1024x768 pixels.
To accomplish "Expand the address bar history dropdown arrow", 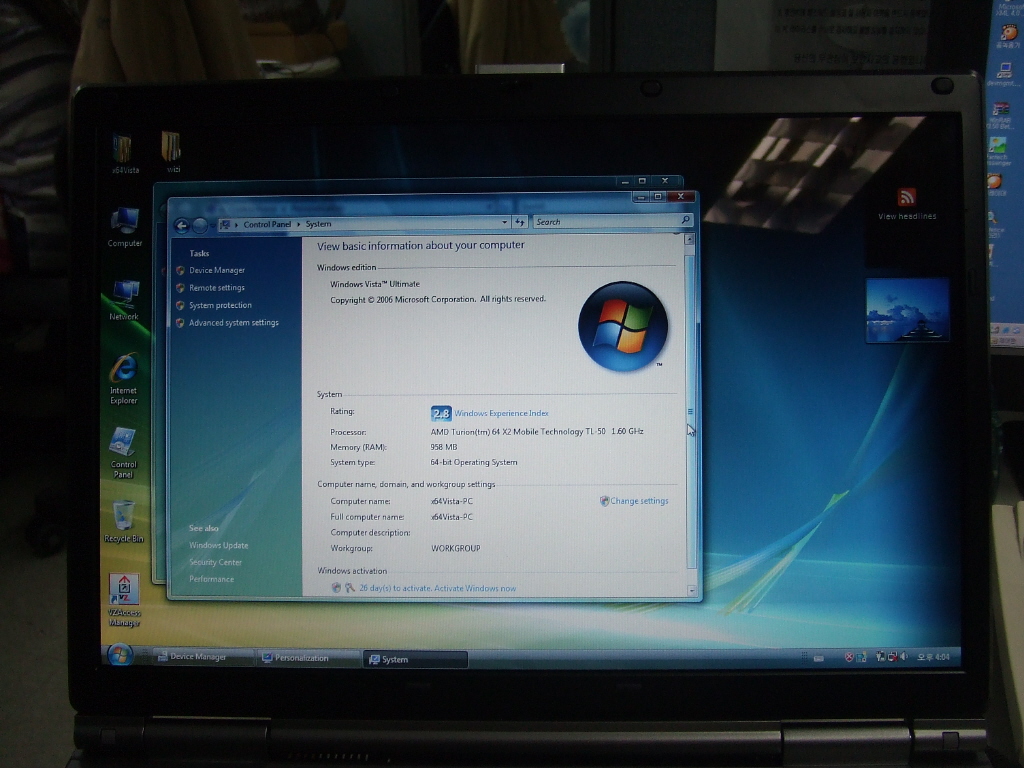I will coord(504,223).
